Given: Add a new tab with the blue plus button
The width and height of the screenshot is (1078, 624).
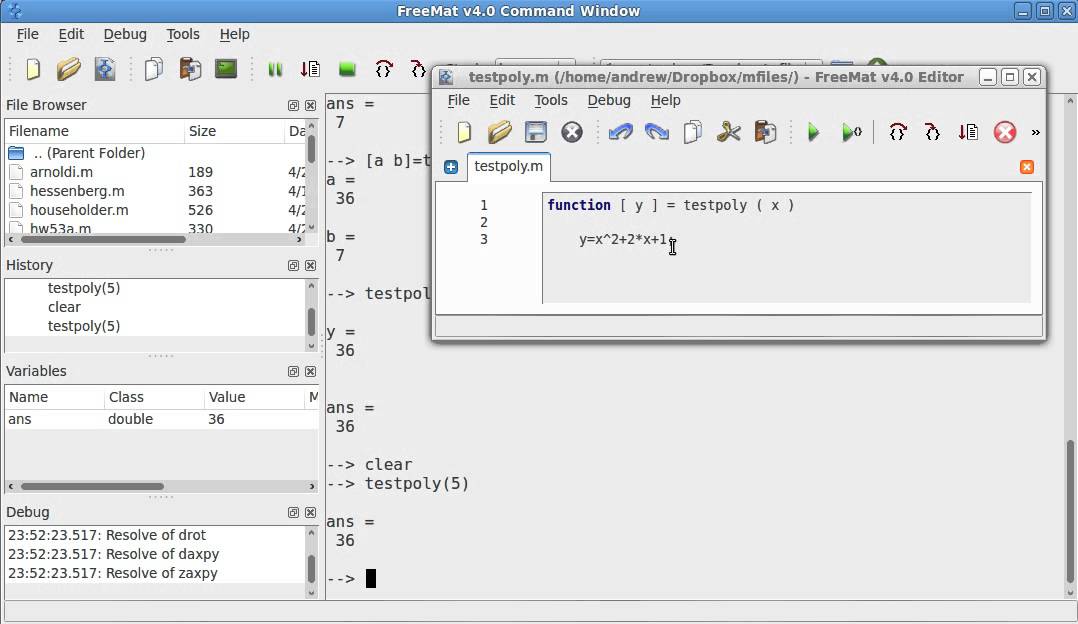Looking at the screenshot, I should [x=451, y=167].
